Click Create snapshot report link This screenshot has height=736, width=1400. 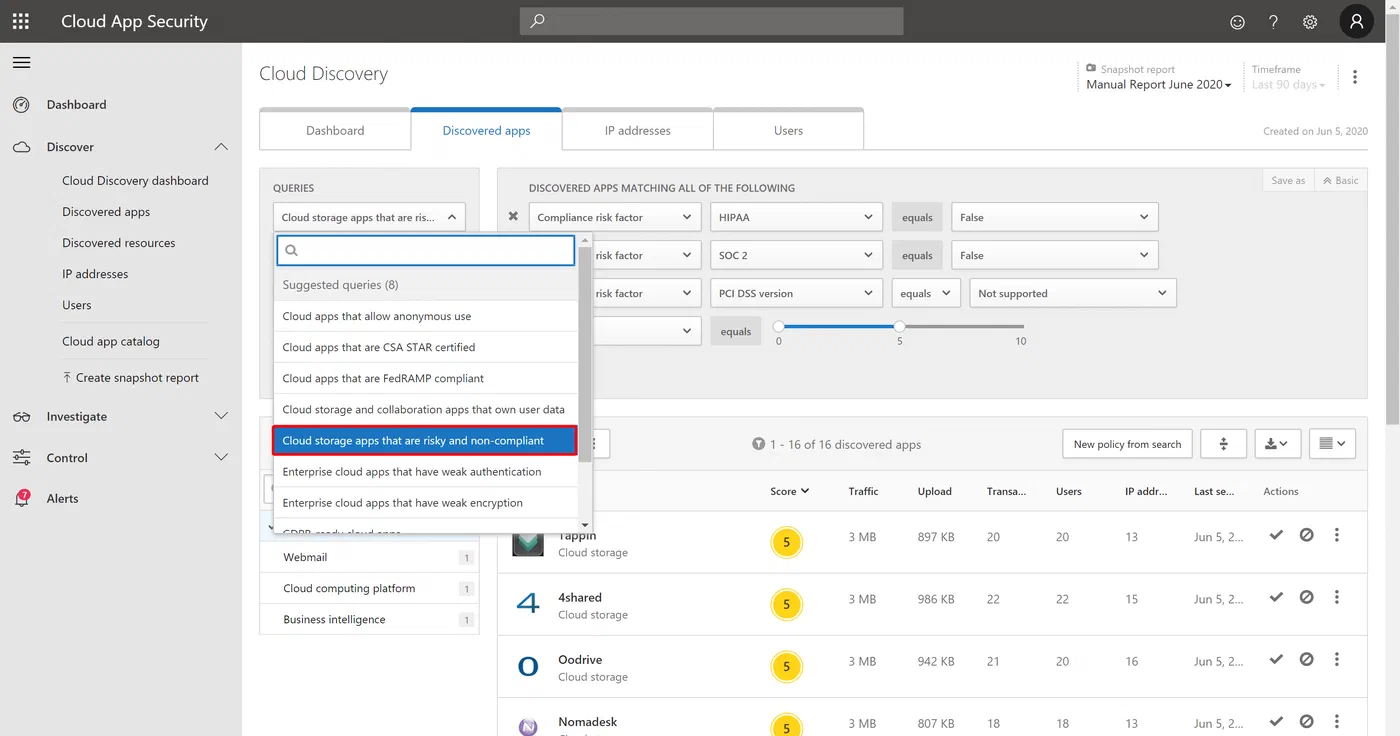click(x=130, y=378)
